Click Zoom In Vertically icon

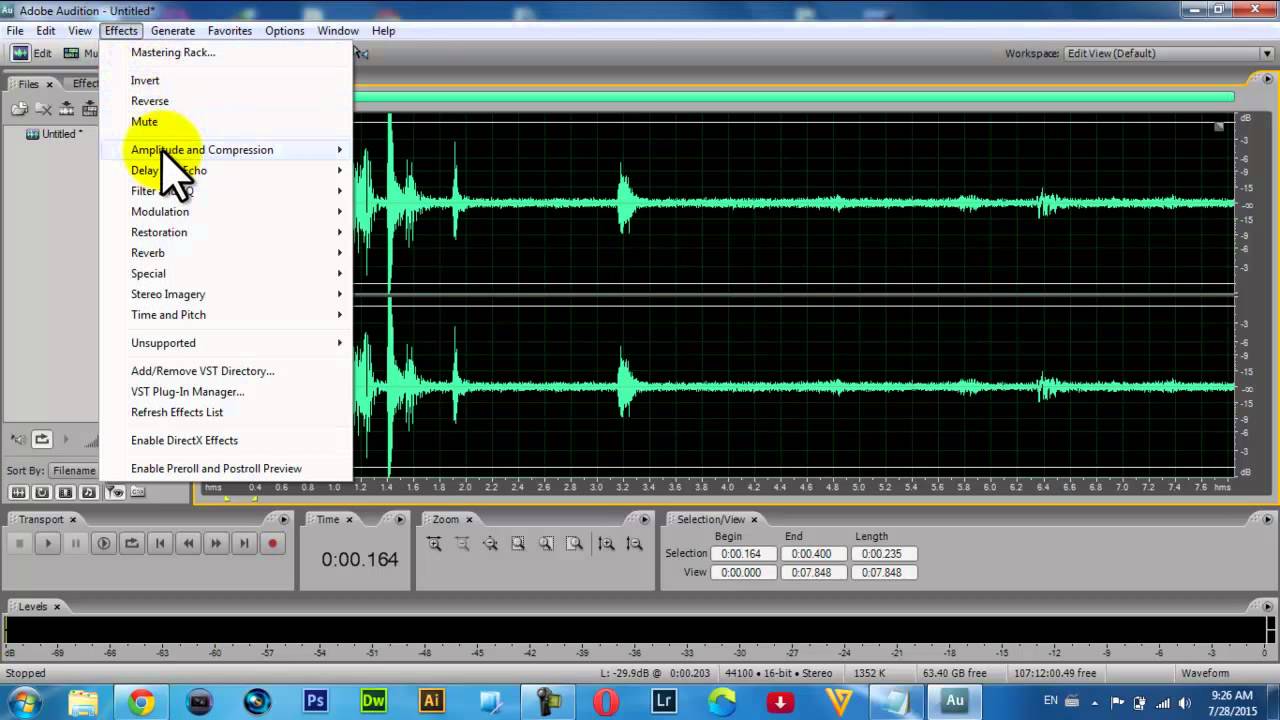pos(606,543)
